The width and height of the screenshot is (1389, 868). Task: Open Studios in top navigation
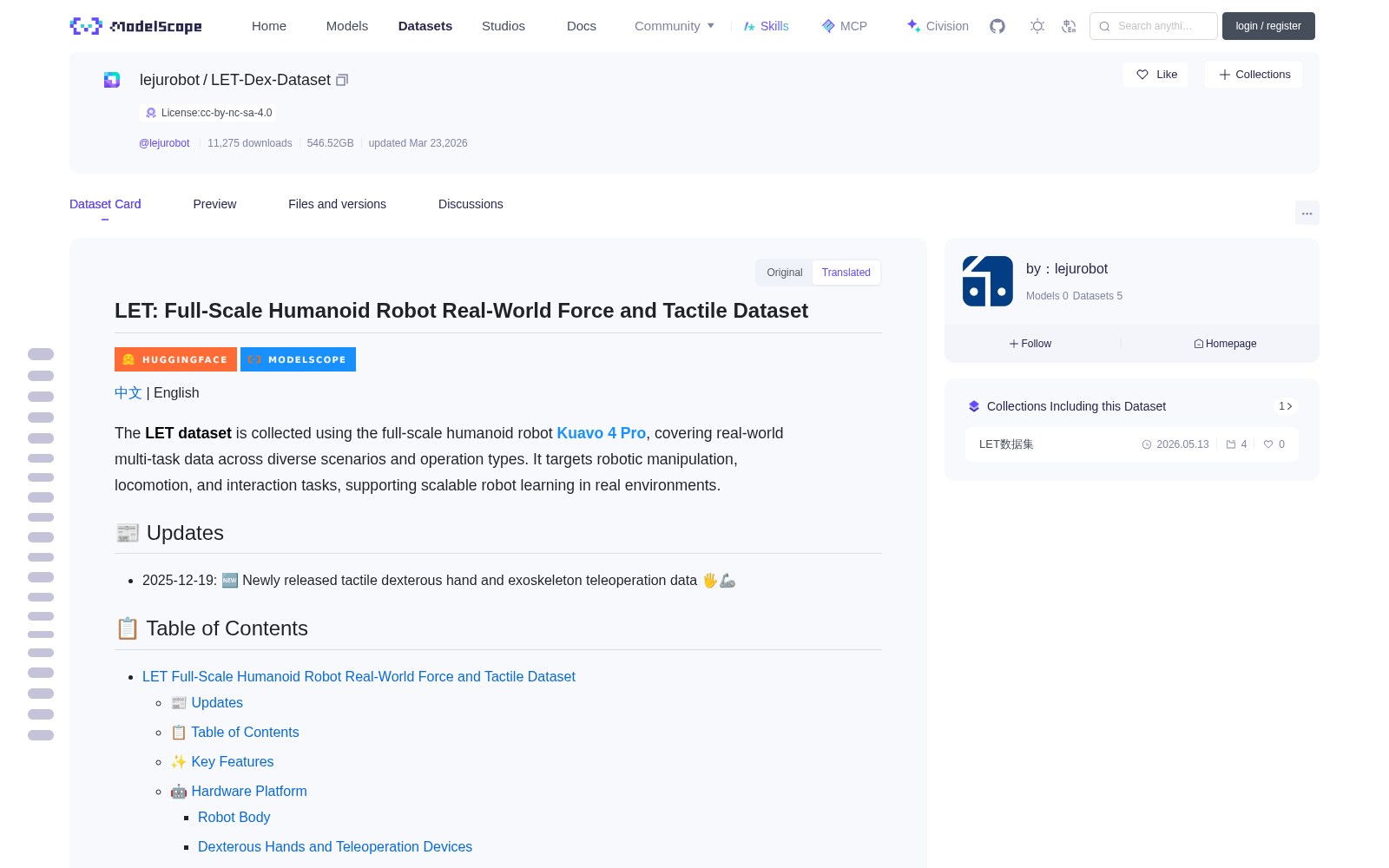pyautogui.click(x=504, y=26)
